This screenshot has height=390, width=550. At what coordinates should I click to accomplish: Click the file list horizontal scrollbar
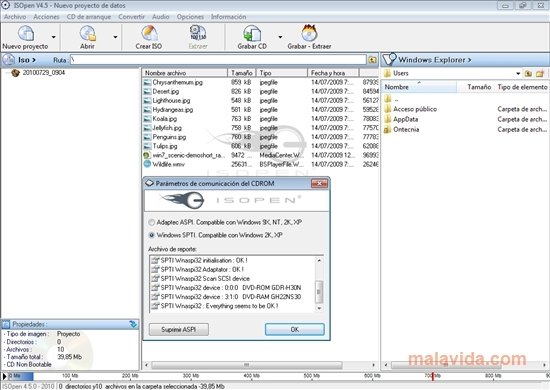point(247,365)
